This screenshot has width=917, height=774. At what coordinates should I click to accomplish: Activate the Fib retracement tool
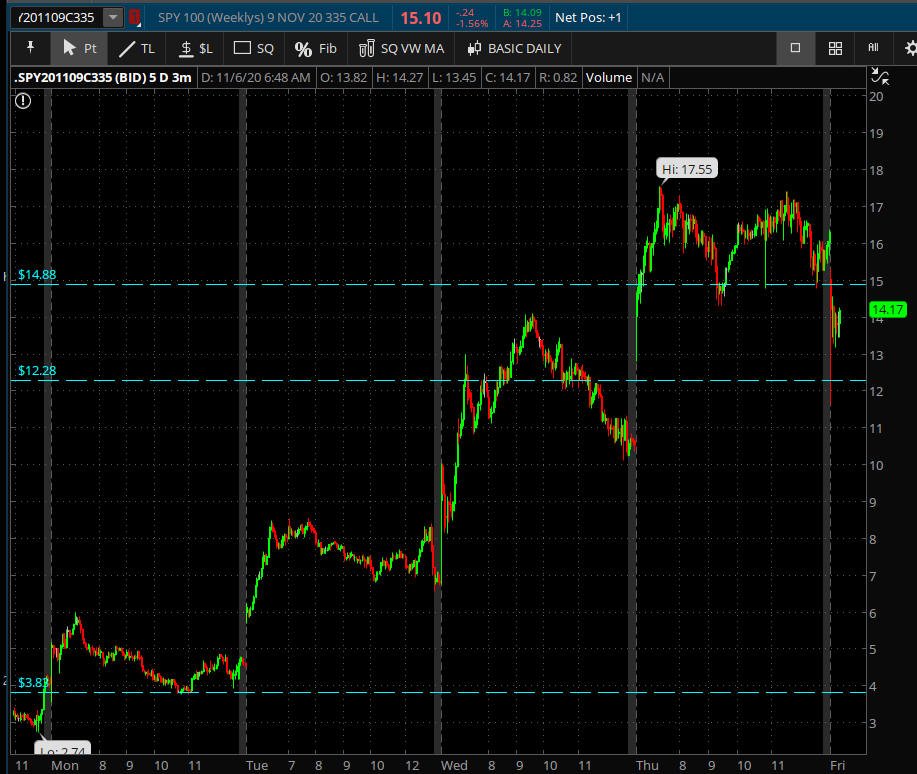(x=315, y=48)
